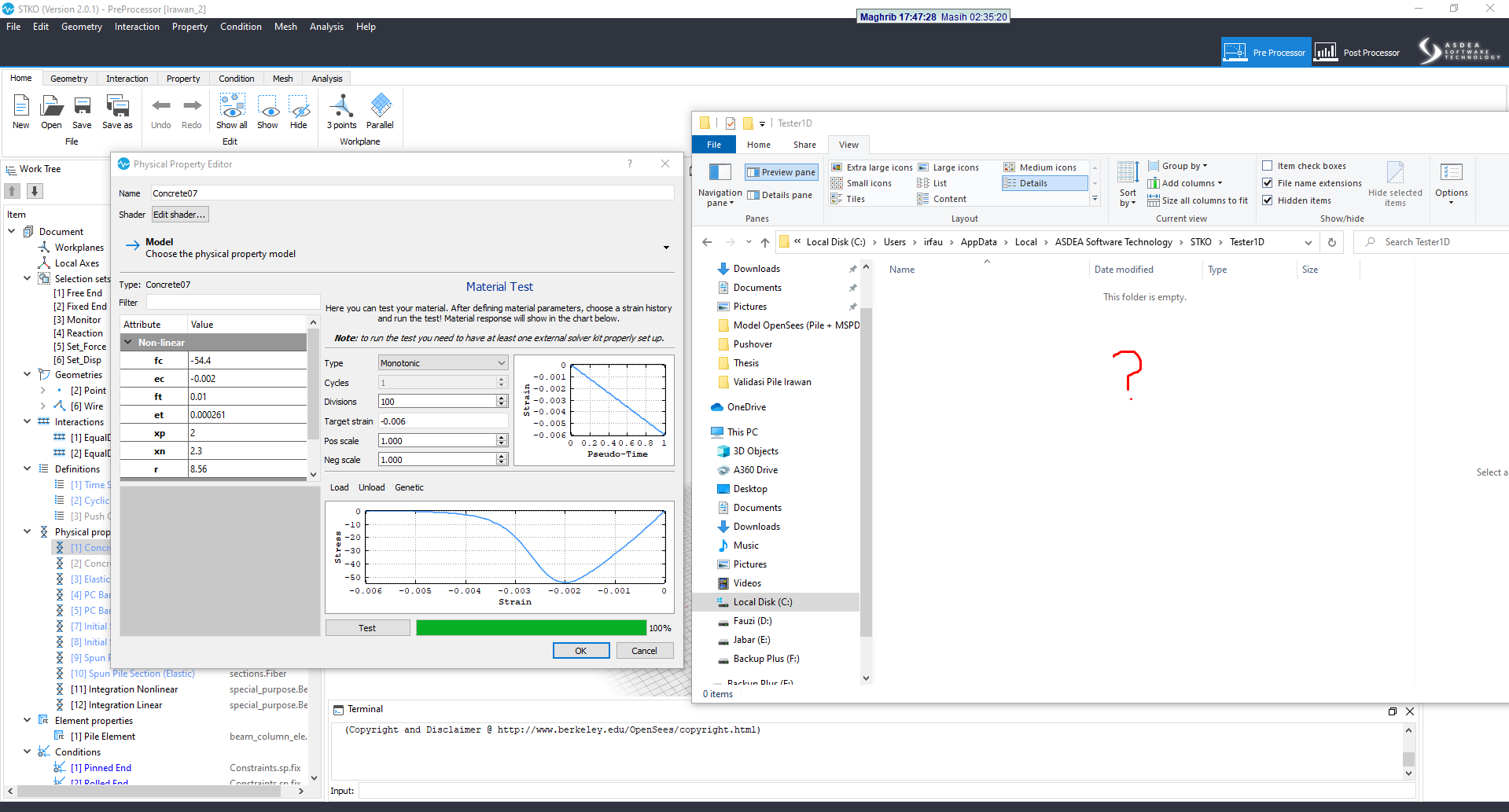This screenshot has height=812, width=1509.
Task: Save the project using the Save icon
Action: click(x=82, y=111)
